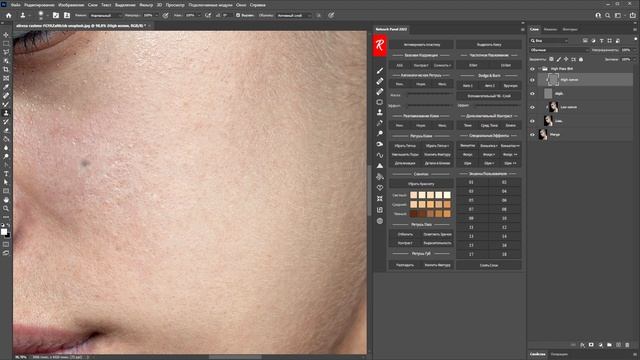Click the wide button under Skintone header

coord(421,184)
